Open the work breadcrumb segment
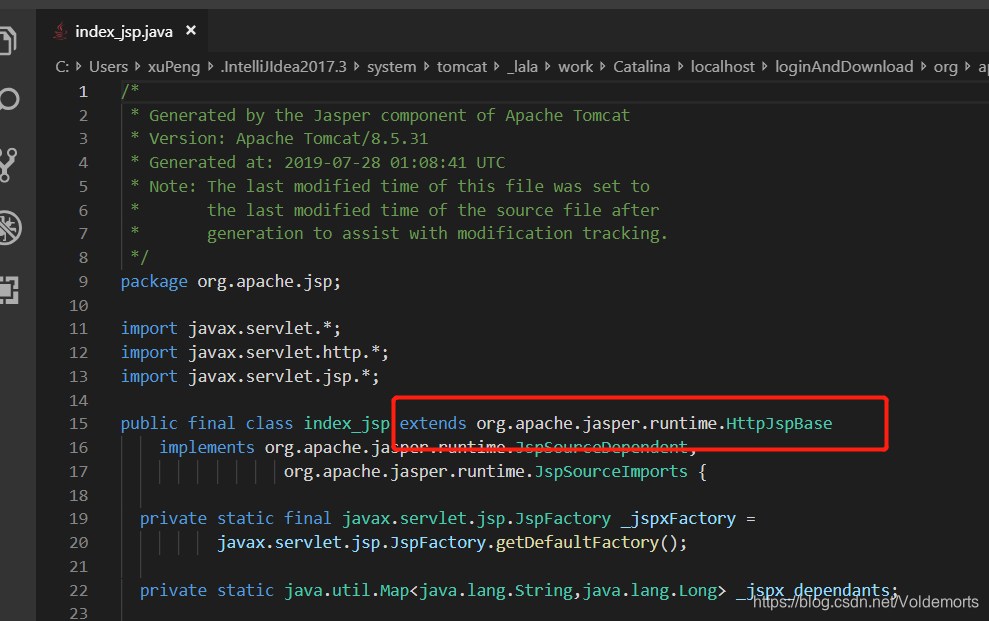The image size is (989, 621). click(x=575, y=67)
